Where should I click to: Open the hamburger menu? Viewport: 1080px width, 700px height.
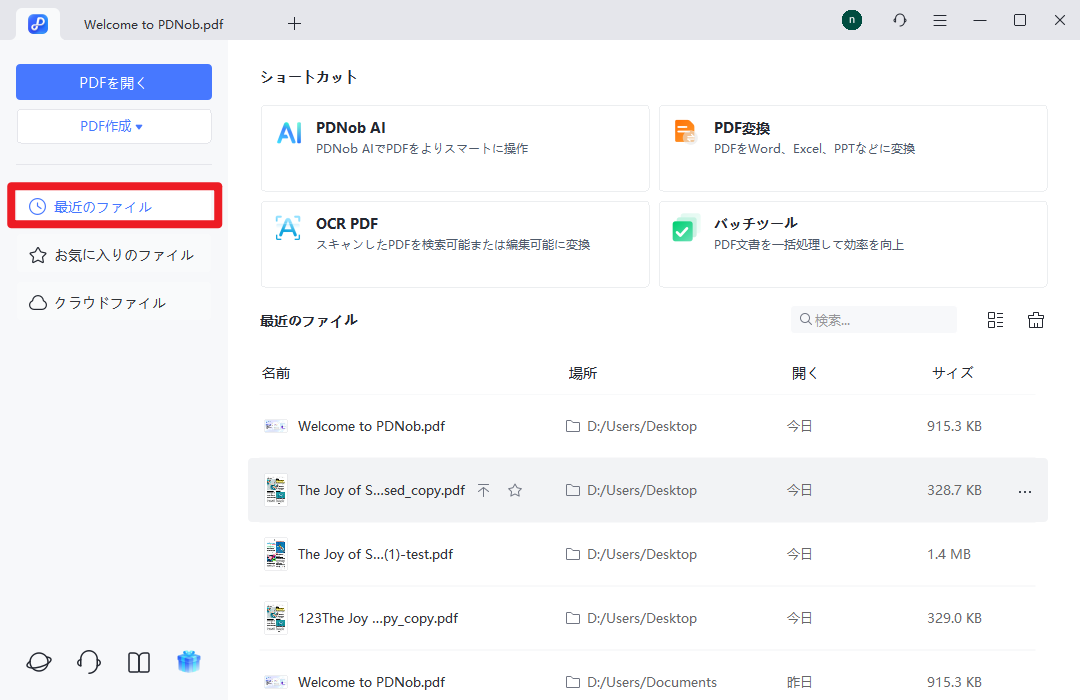940,20
